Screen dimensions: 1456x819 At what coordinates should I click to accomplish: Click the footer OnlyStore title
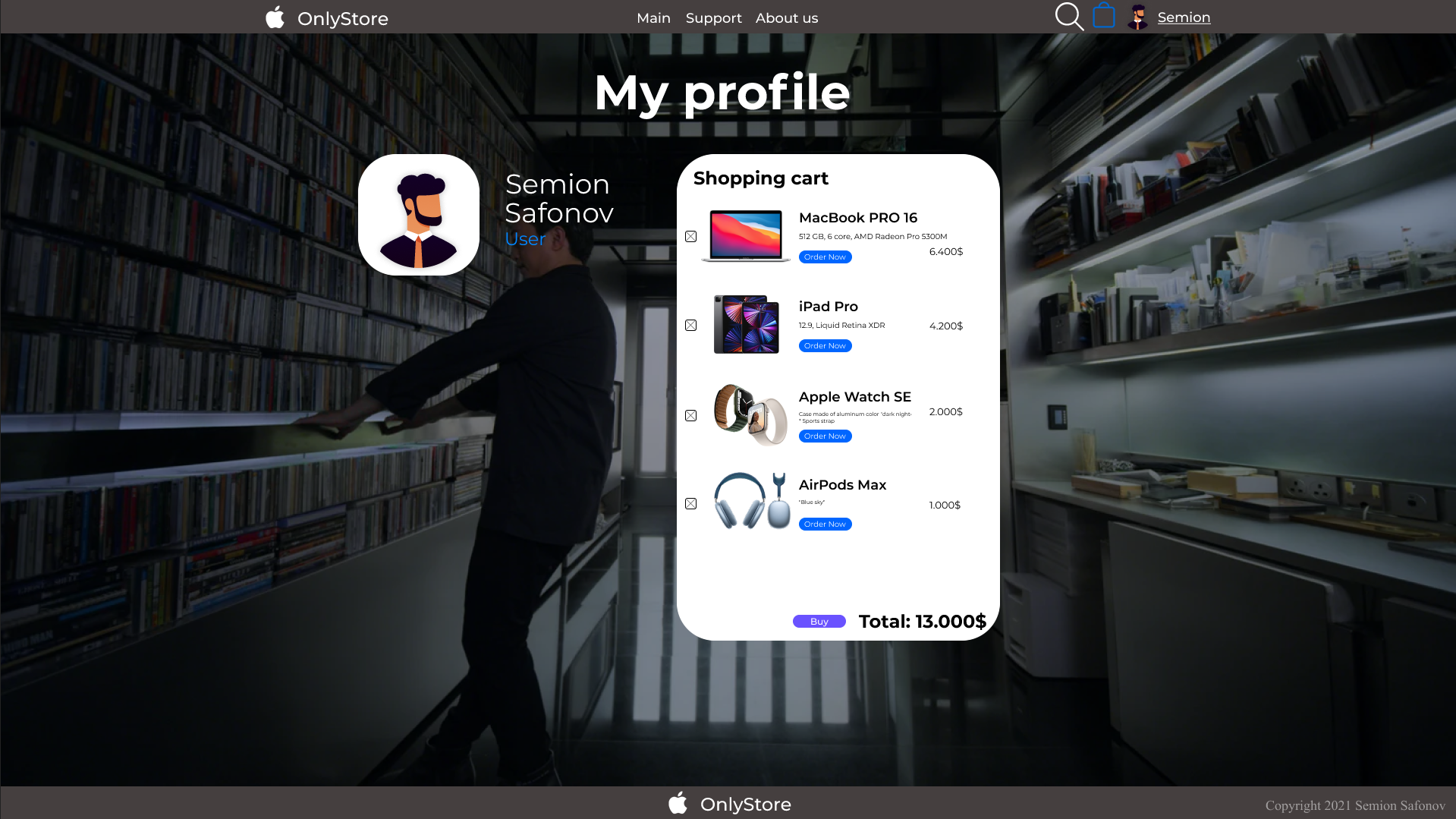click(746, 805)
